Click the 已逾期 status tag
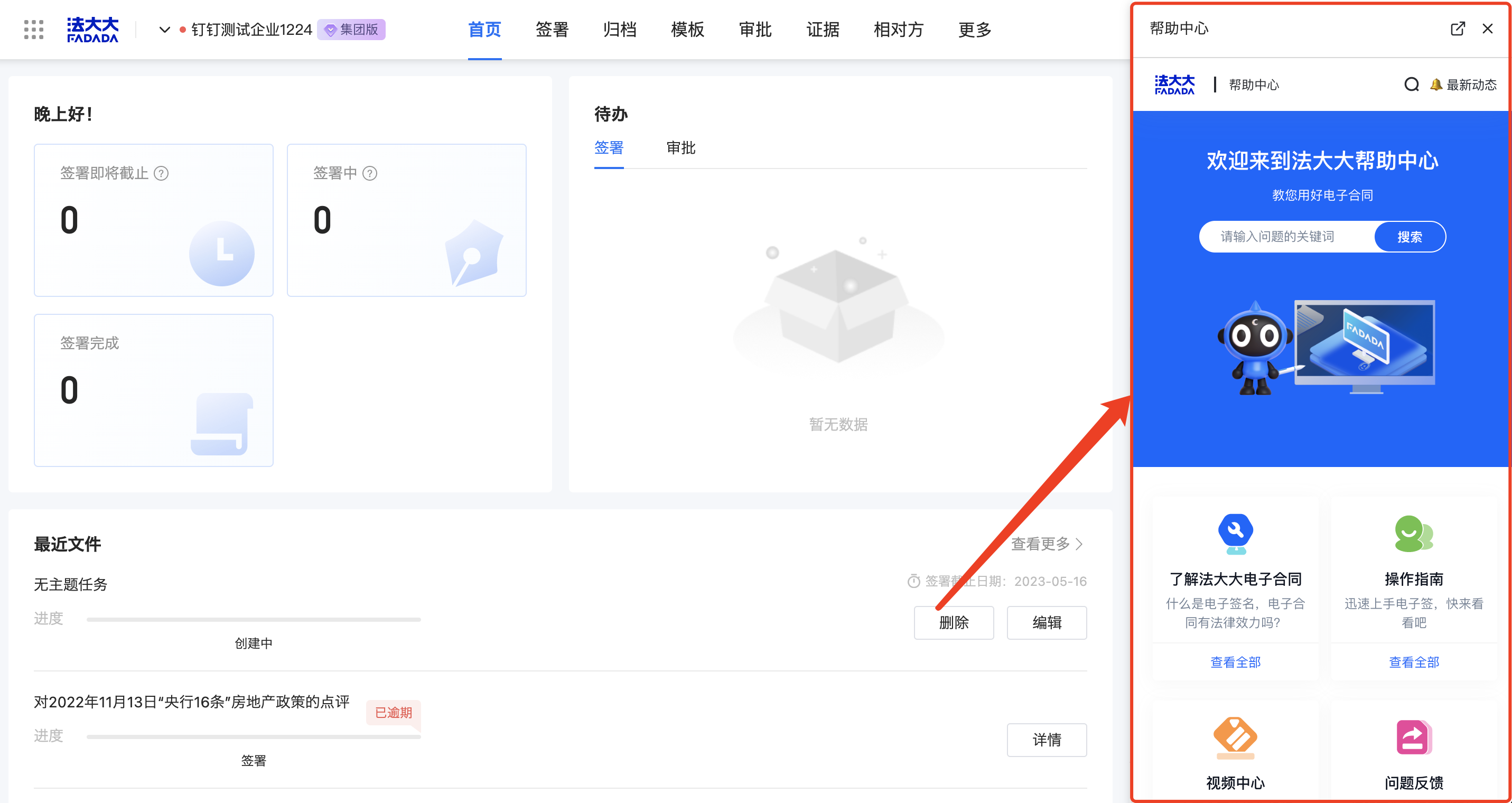The width and height of the screenshot is (1512, 803). point(393,713)
